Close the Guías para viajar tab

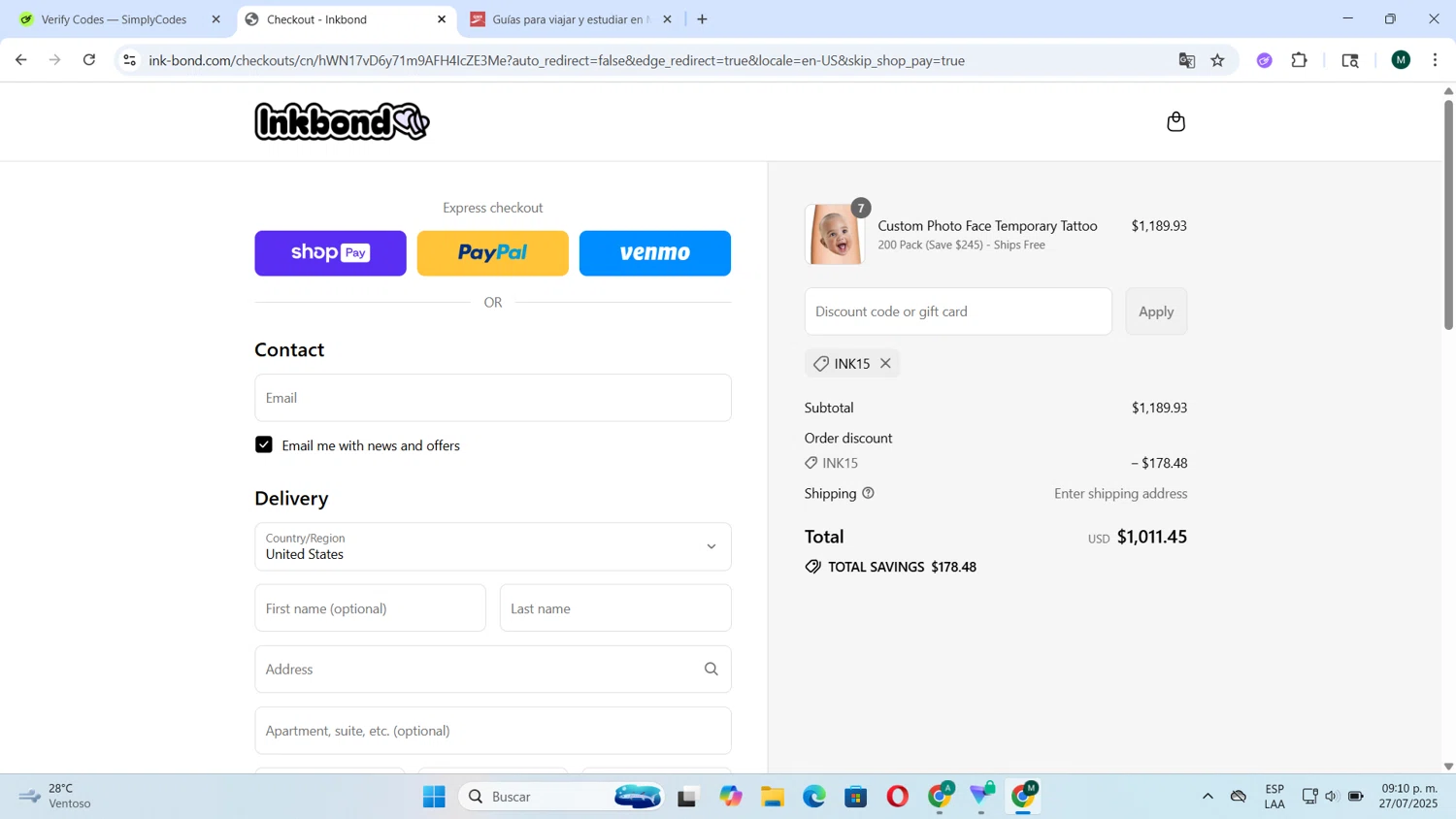667,19
